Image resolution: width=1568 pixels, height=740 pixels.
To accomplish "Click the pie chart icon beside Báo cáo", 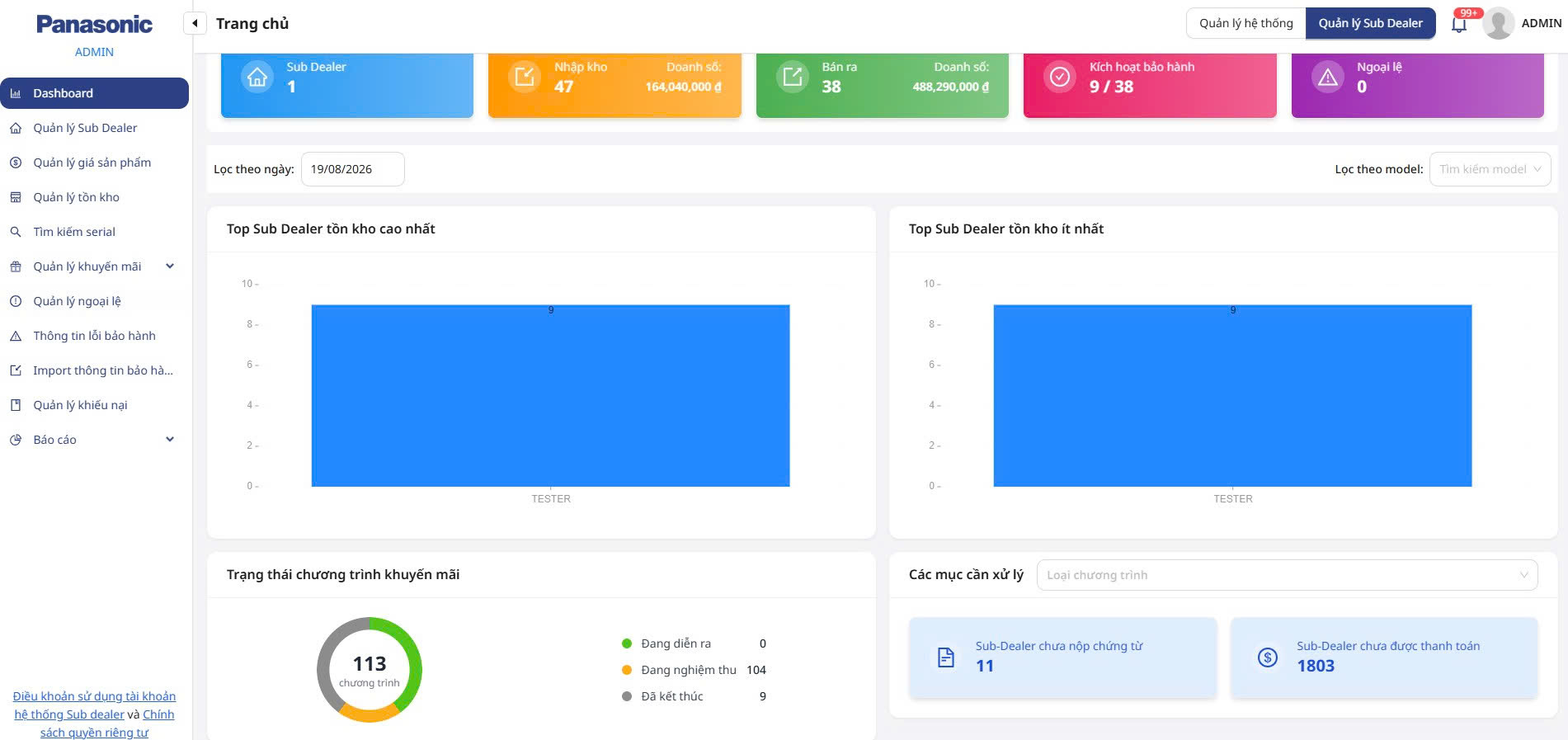I will [x=16, y=440].
